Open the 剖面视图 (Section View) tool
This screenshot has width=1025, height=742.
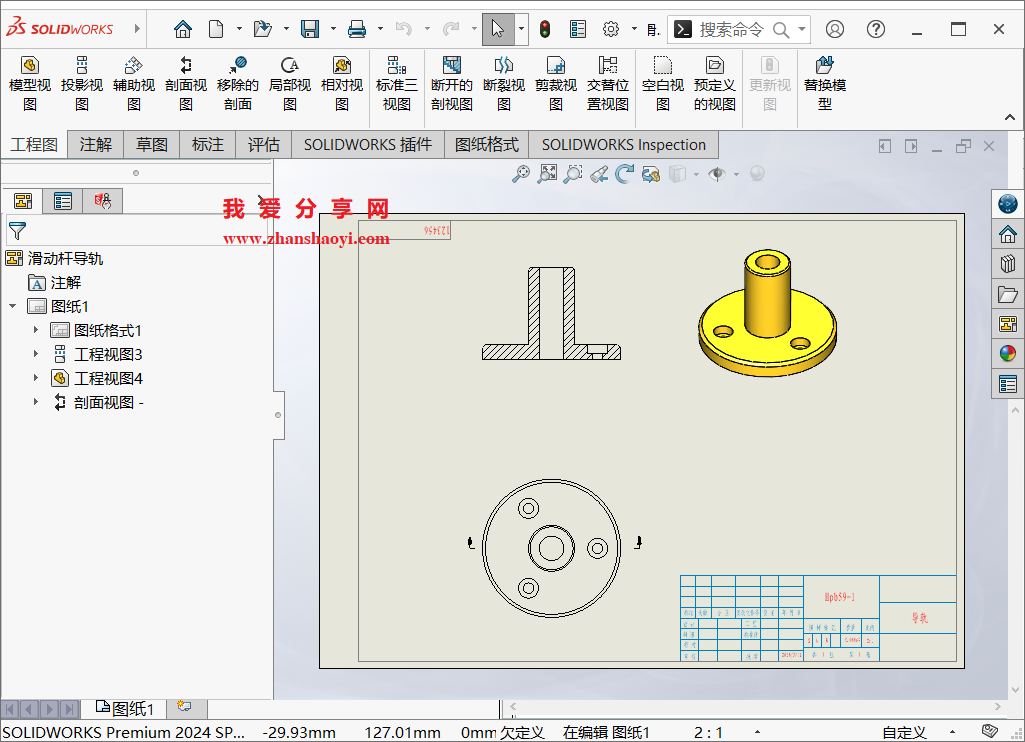(185, 83)
